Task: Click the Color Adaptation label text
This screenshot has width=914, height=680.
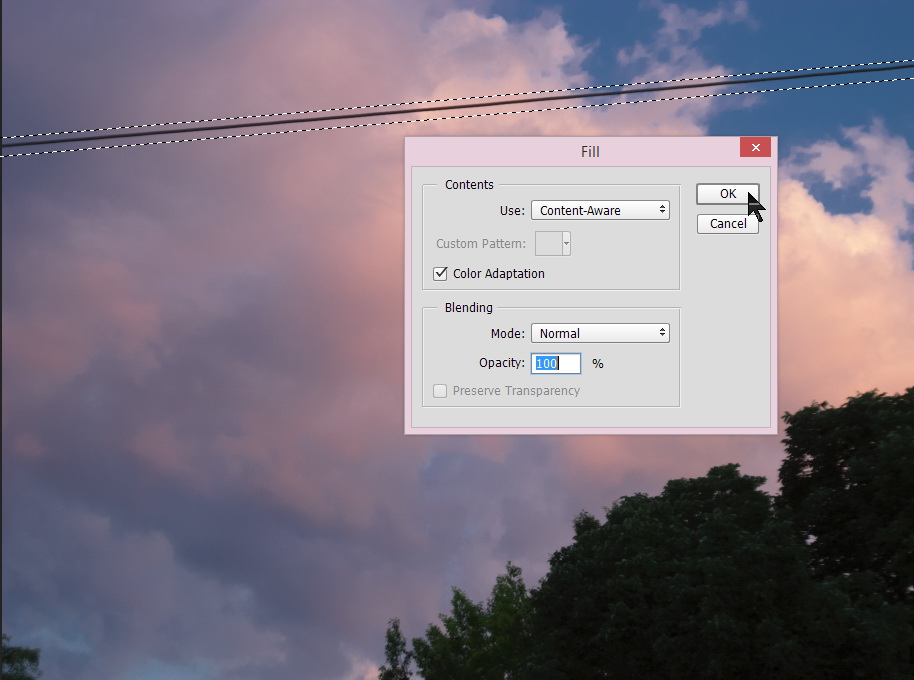Action: [498, 273]
